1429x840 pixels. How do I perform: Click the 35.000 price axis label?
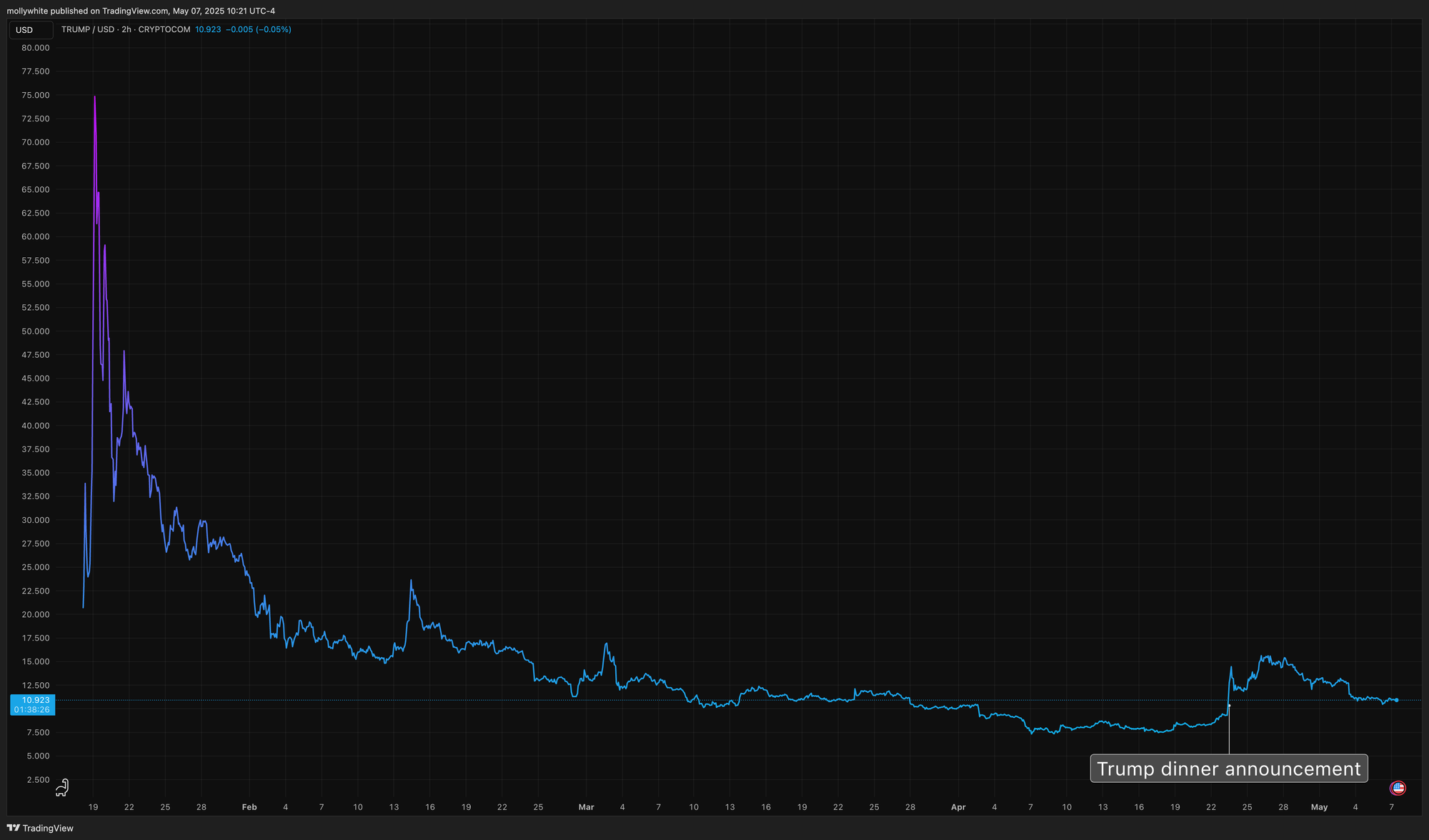pyautogui.click(x=36, y=473)
